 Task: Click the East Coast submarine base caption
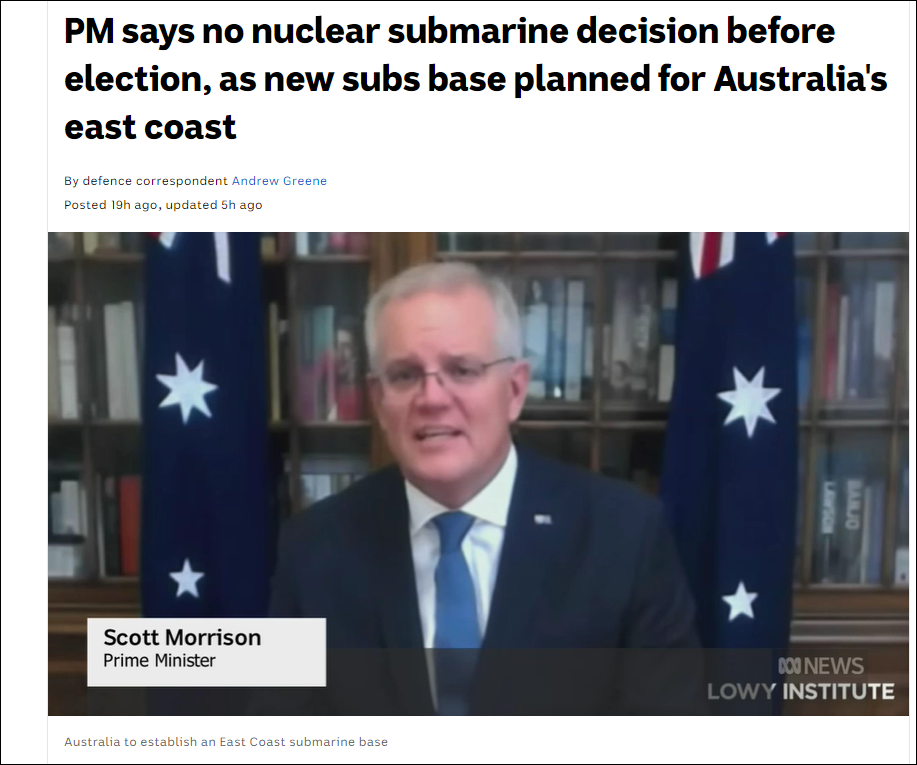pyautogui.click(x=226, y=742)
